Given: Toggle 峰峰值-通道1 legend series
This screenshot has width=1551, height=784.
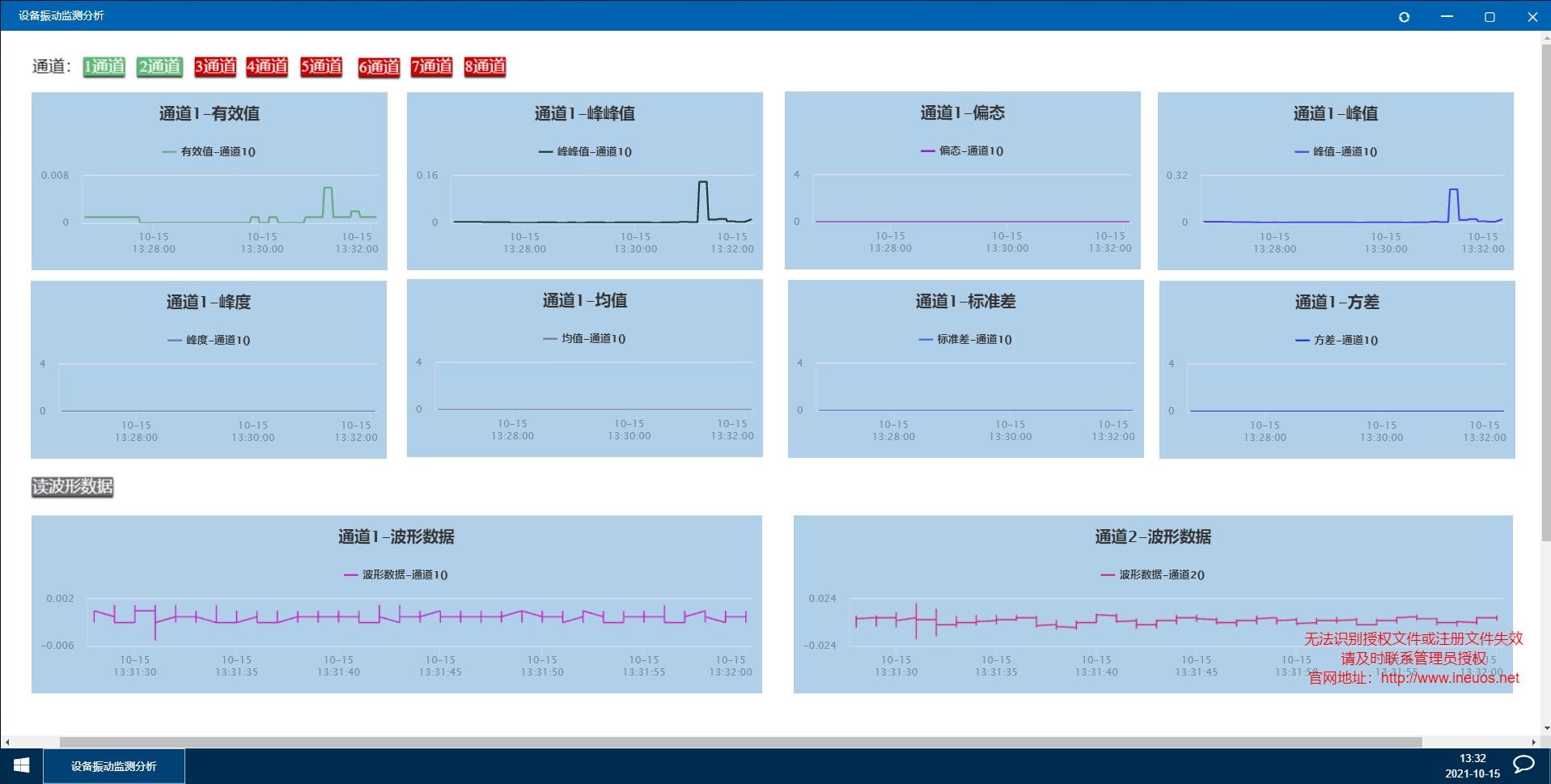Looking at the screenshot, I should click(585, 151).
